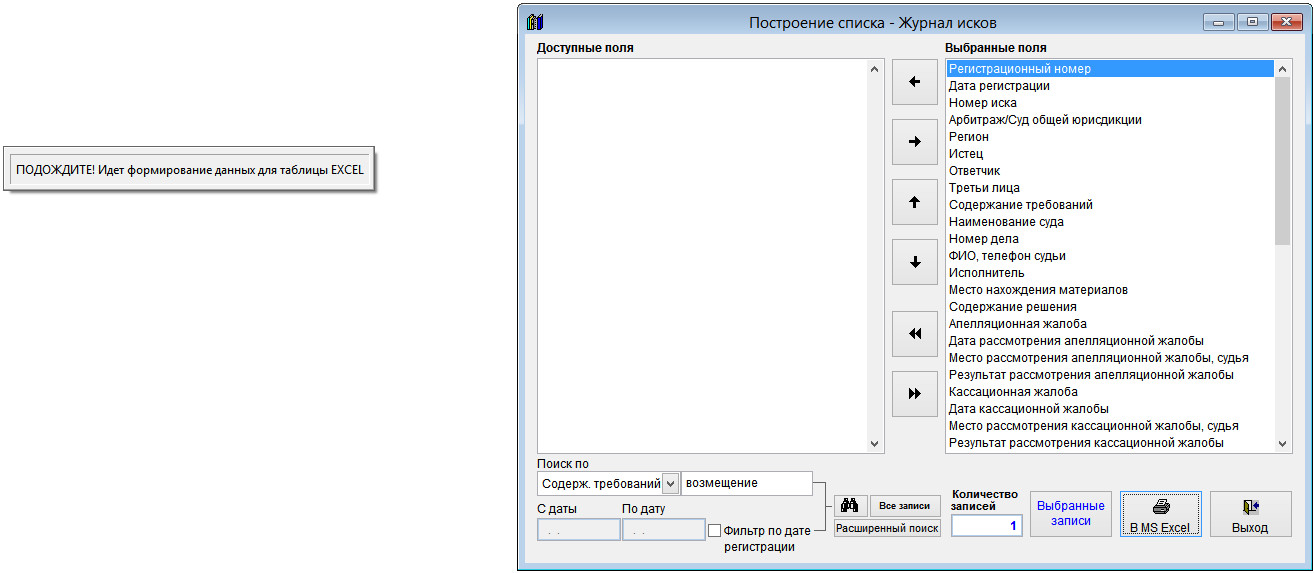Click down arrow of selected fields scrollbar
This screenshot has width=1314, height=573.
[1283, 444]
